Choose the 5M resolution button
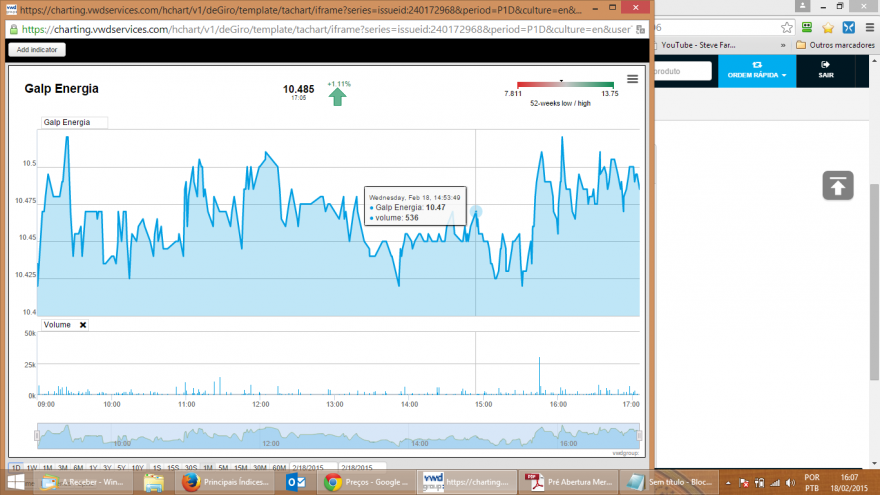This screenshot has width=880, height=495. (x=223, y=468)
